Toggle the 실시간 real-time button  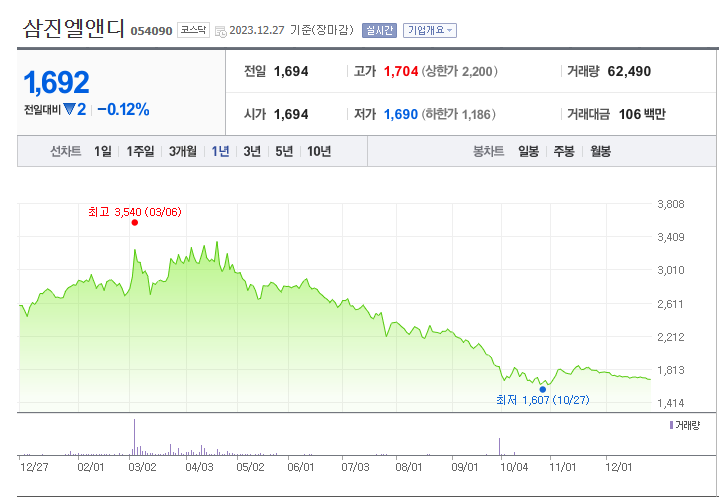[x=379, y=31]
